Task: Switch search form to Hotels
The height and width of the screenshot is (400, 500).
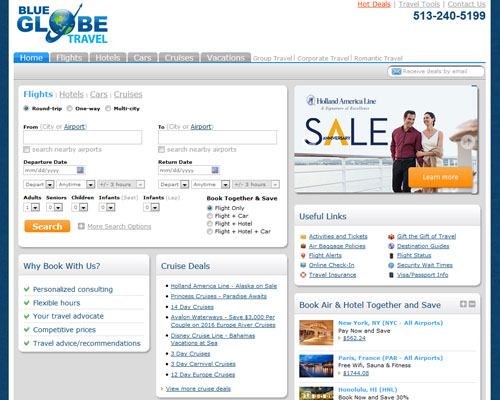Action: pos(71,95)
